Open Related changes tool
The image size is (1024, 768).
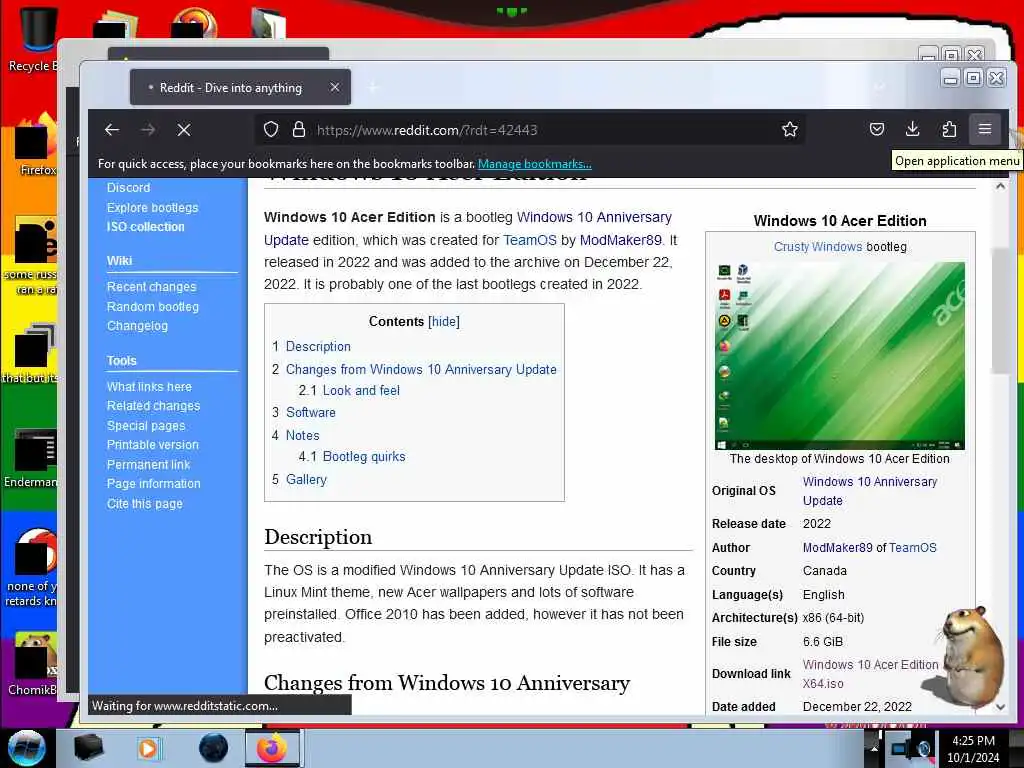pyautogui.click(x=153, y=406)
